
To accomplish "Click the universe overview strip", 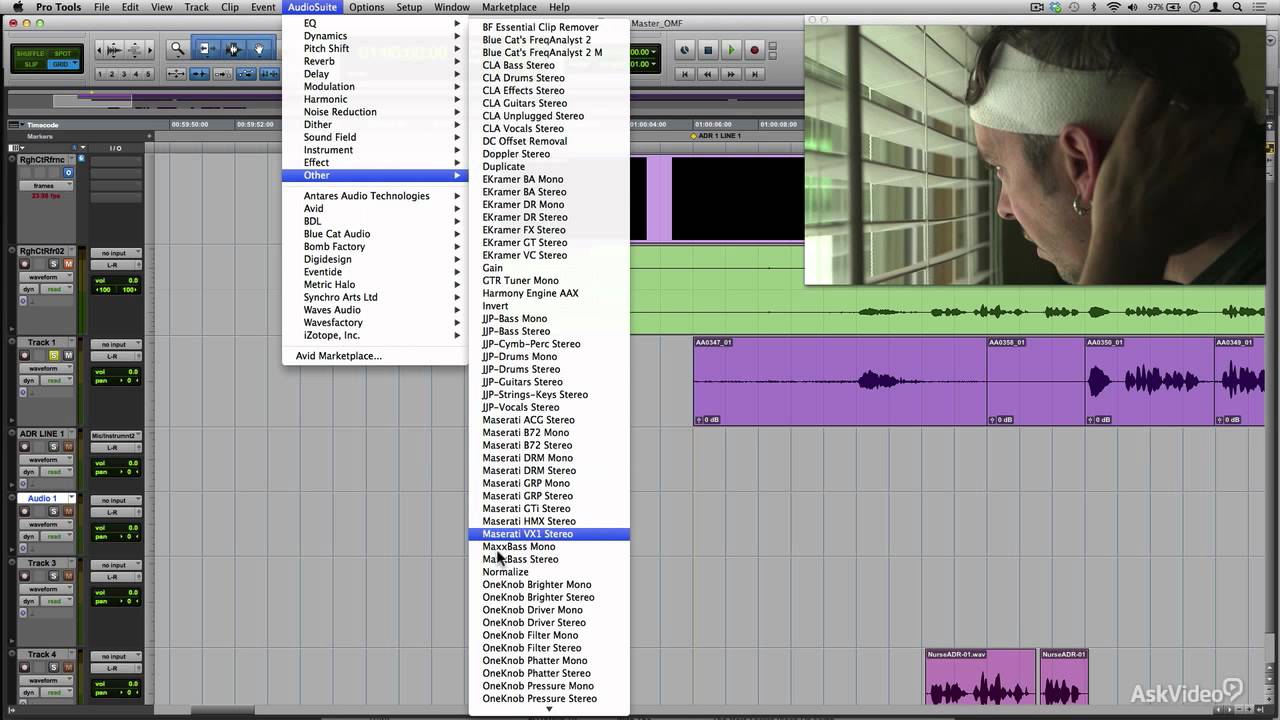I will 405,101.
